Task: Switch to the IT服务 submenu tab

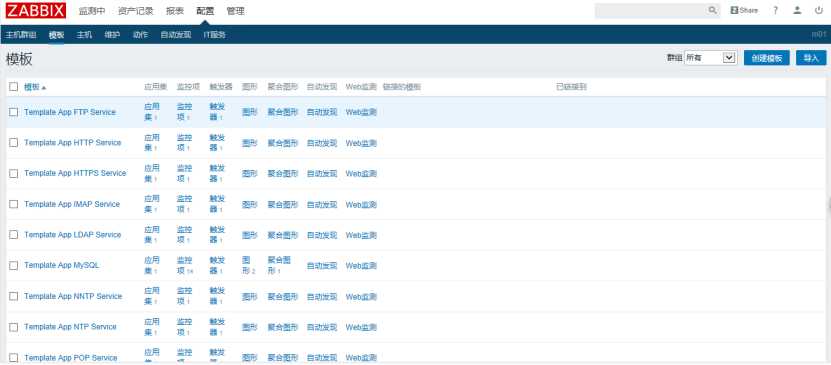Action: pos(215,35)
